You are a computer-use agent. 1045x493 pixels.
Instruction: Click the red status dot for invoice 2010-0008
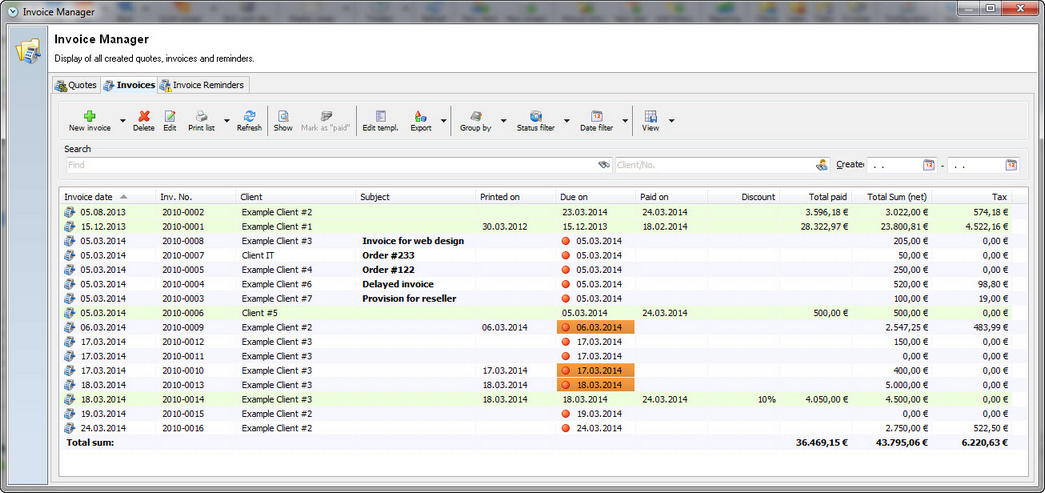pyautogui.click(x=566, y=241)
